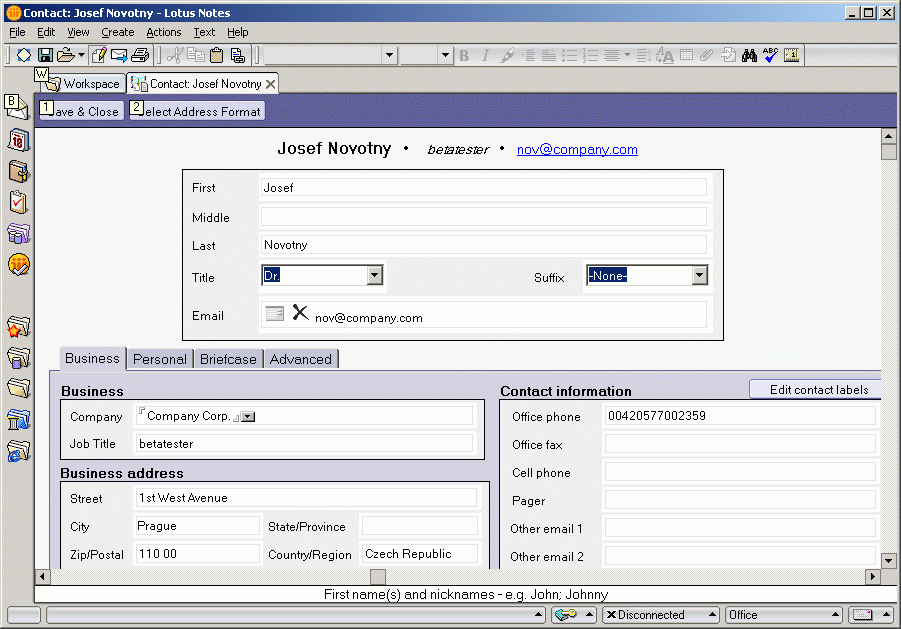The image size is (901, 629).
Task: Open the Mail envelope bookmark icon
Action: (x=17, y=107)
